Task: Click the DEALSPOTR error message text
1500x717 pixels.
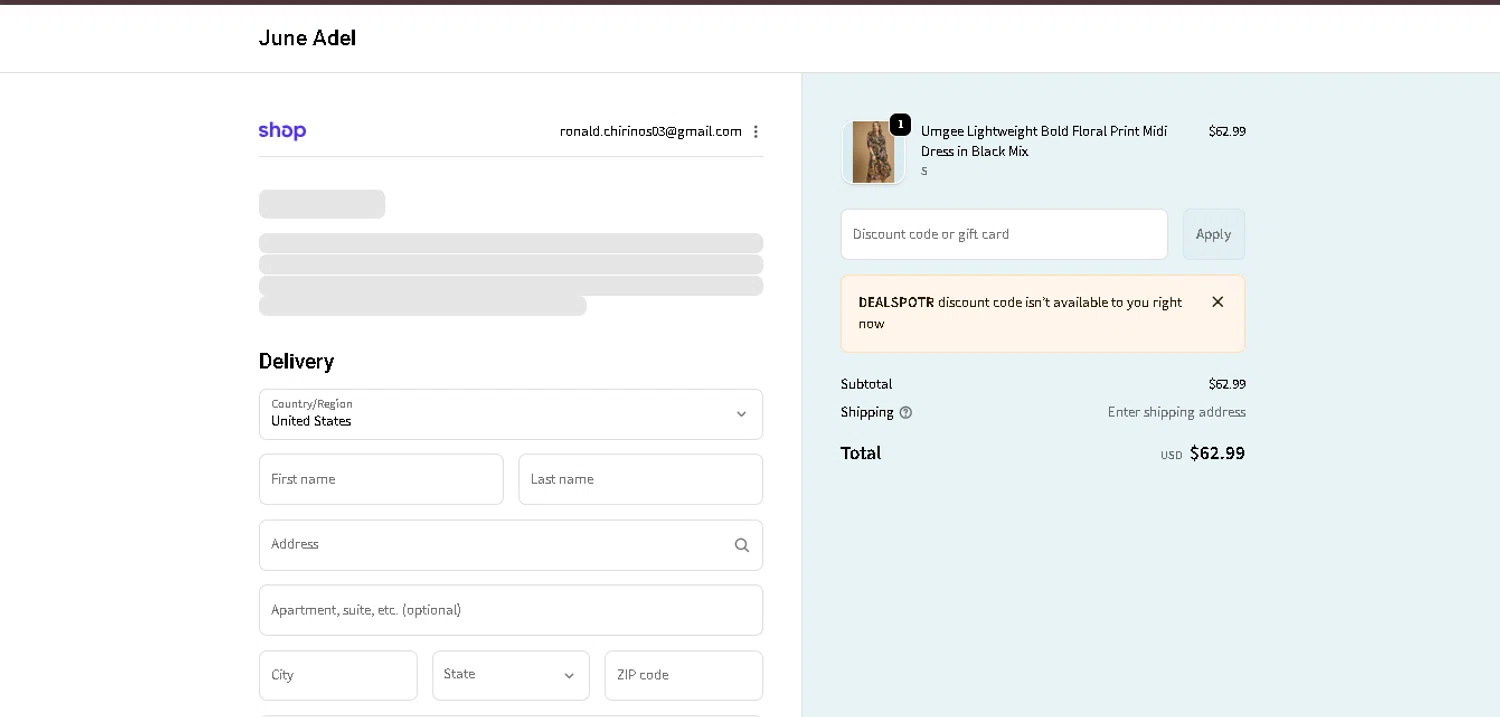Action: (x=1020, y=313)
